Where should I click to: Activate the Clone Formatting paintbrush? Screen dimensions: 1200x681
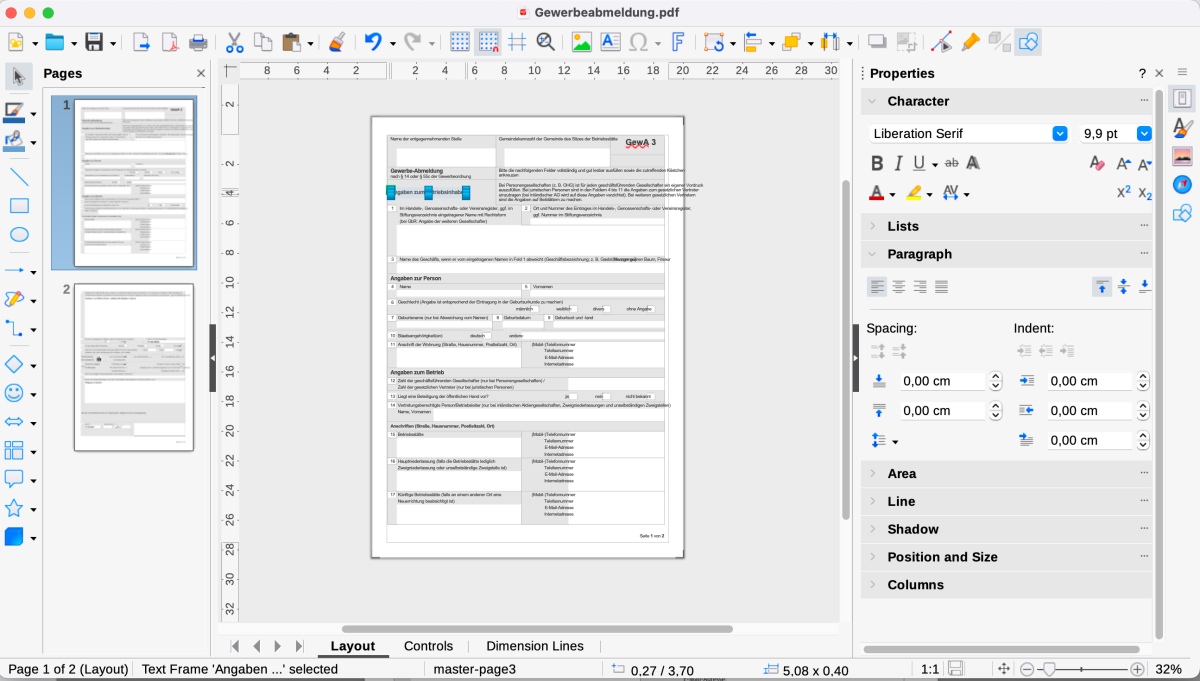point(336,41)
